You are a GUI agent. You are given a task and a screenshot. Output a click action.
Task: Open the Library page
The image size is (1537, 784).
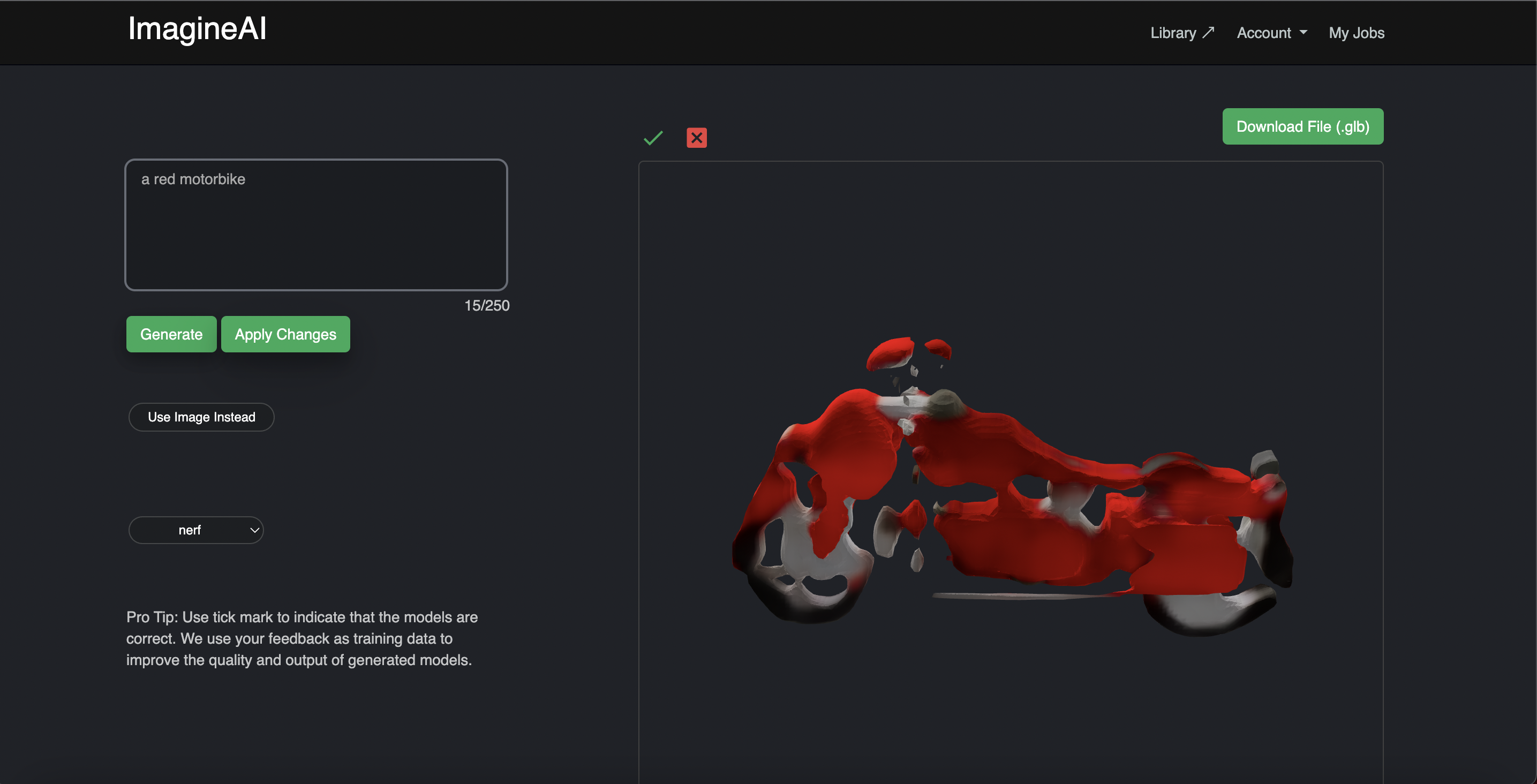coord(1173,33)
